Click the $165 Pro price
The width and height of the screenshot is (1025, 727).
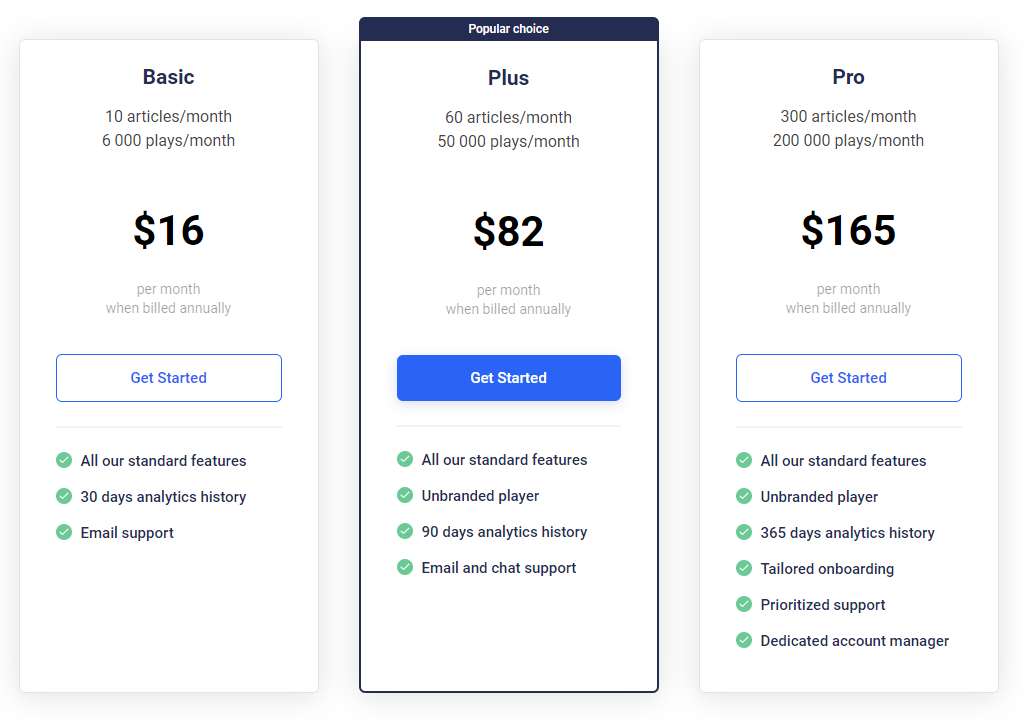click(849, 230)
